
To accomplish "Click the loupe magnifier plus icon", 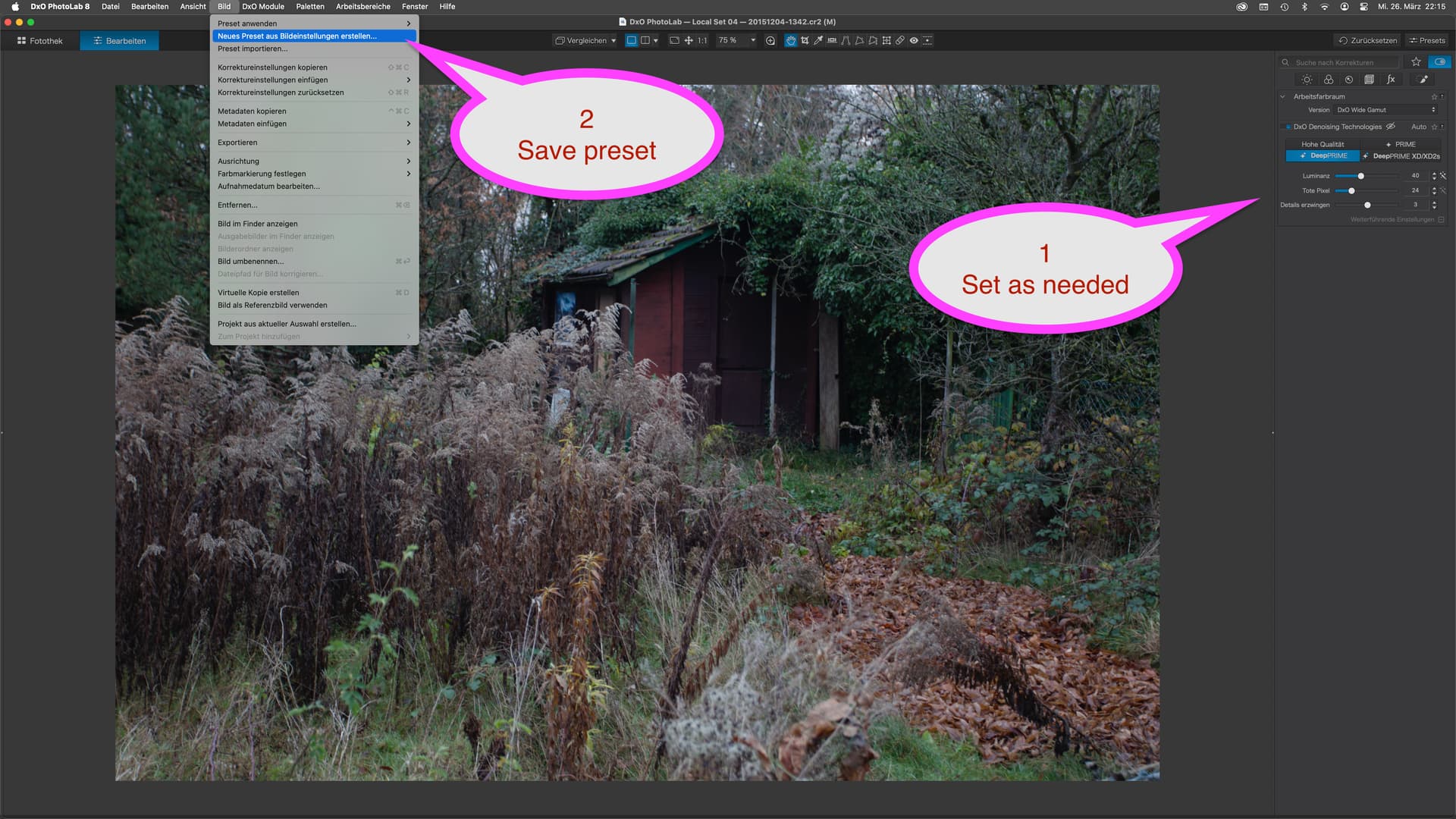I will [770, 40].
